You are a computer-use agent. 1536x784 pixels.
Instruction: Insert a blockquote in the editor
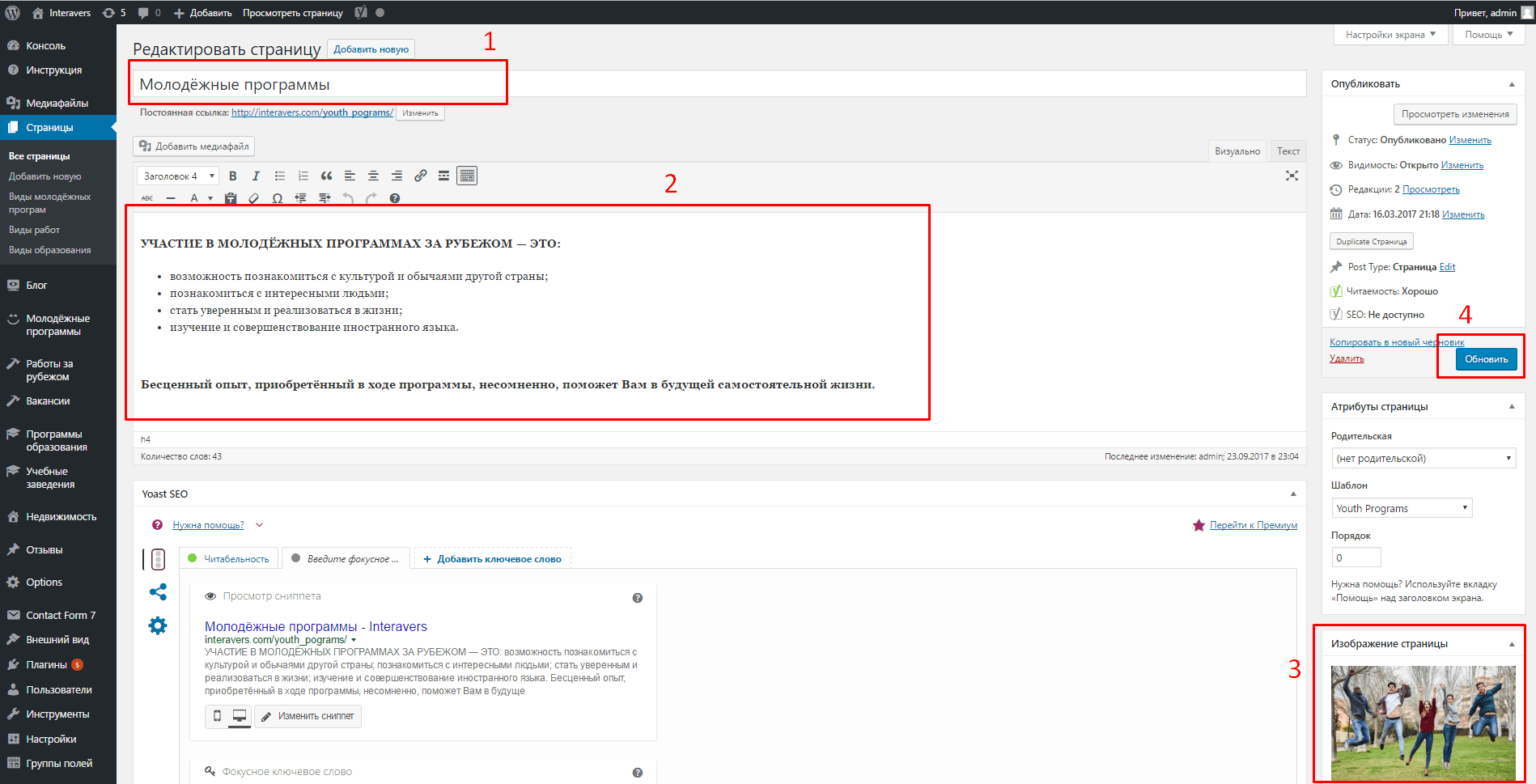coord(326,176)
